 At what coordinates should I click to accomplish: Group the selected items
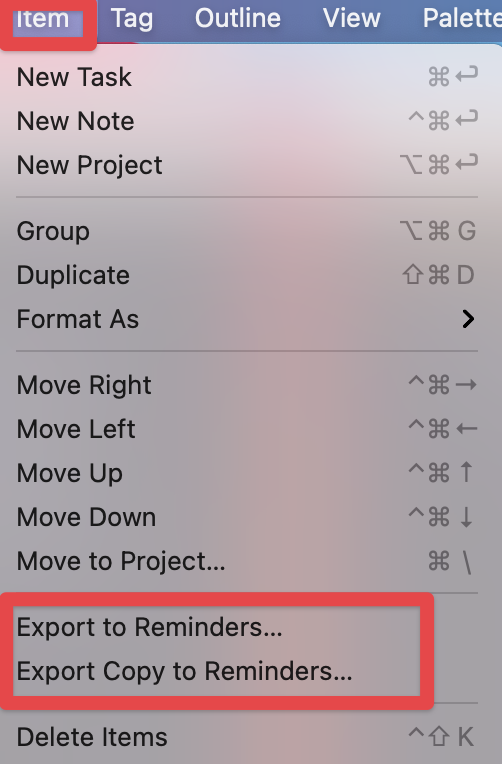point(247,231)
